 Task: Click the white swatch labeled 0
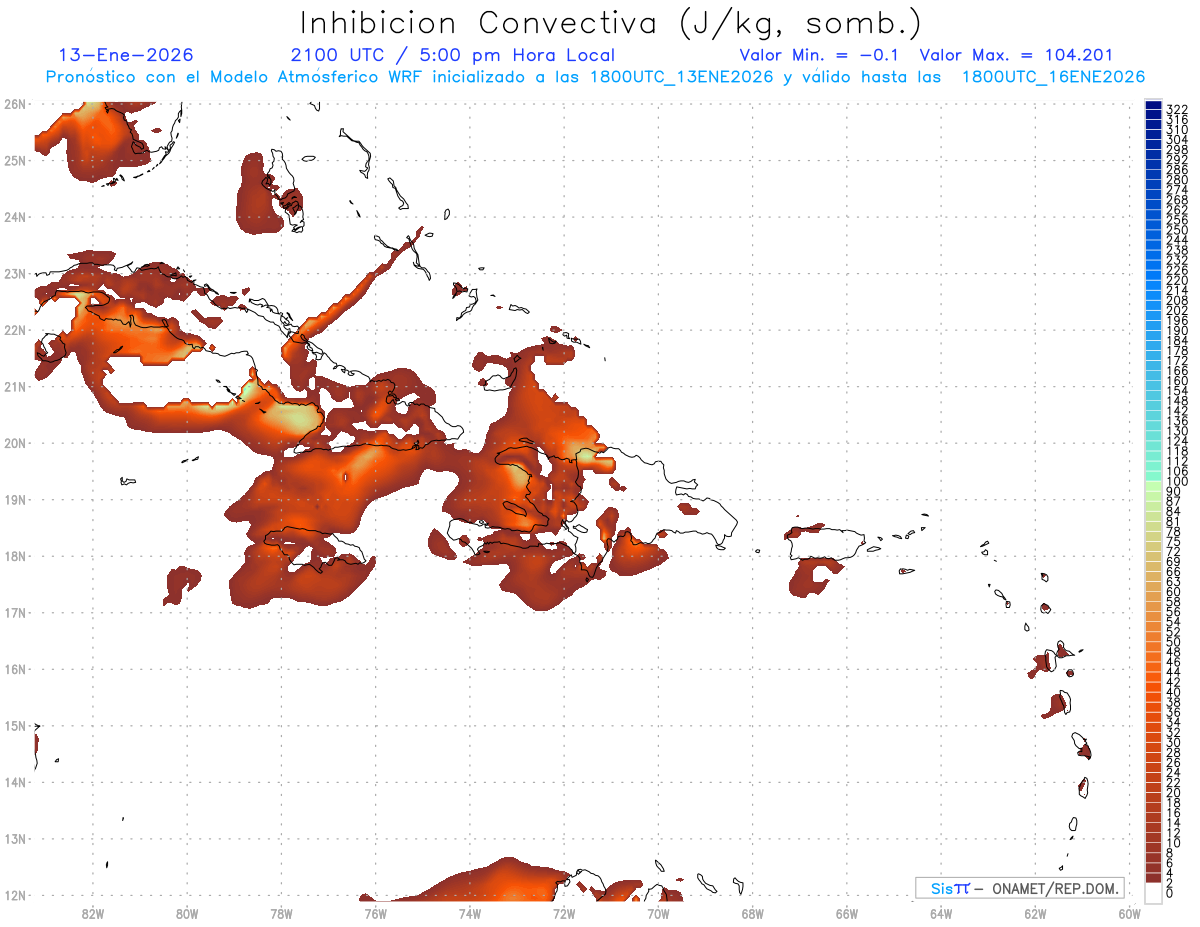coord(1153,892)
